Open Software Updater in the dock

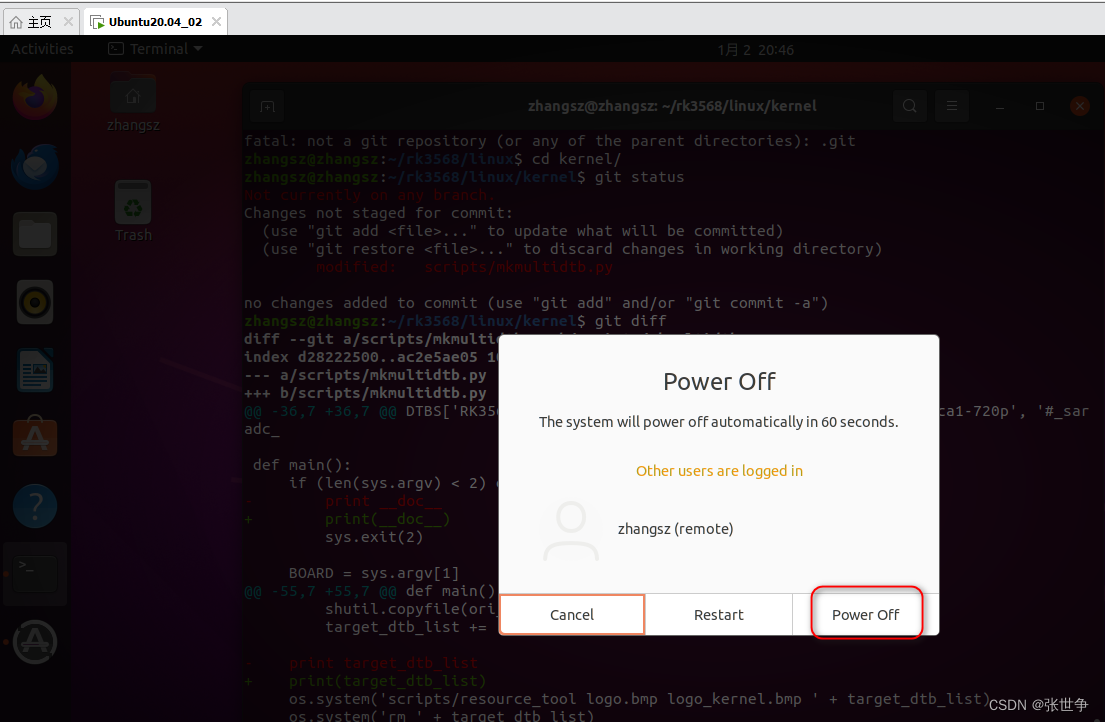(35, 642)
